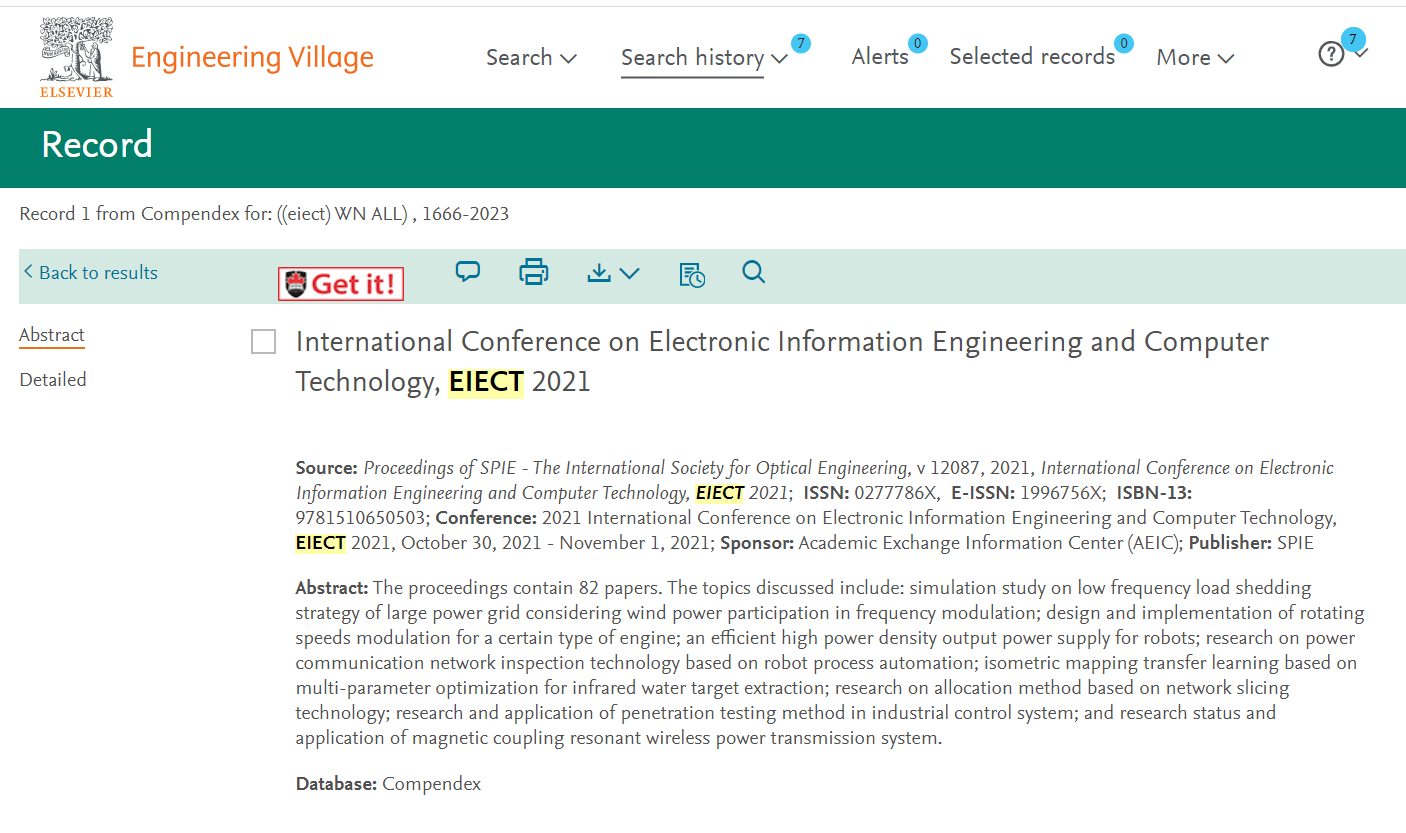
Task: Open Alerts page
Action: tap(880, 57)
